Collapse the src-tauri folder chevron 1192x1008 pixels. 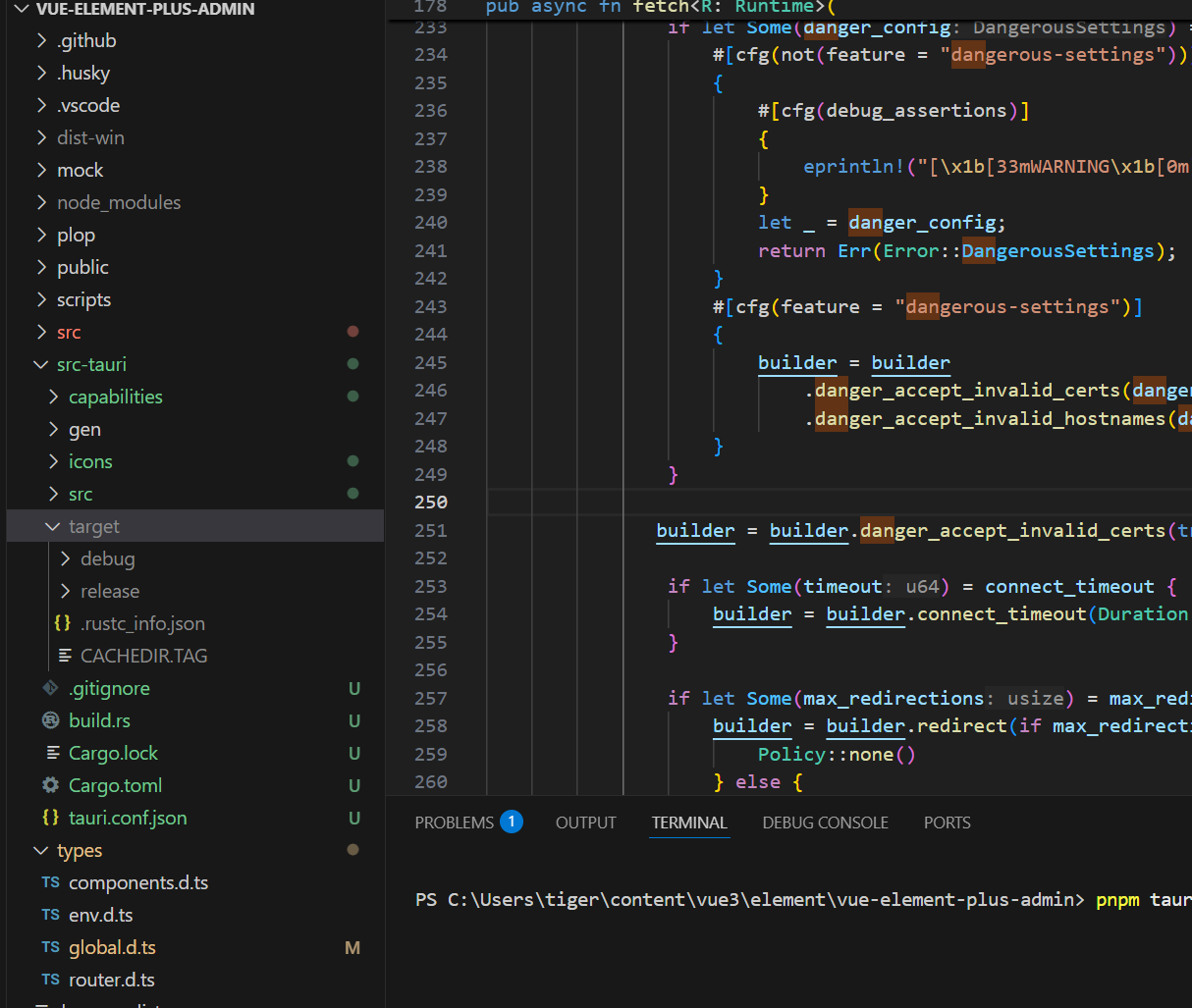point(41,364)
